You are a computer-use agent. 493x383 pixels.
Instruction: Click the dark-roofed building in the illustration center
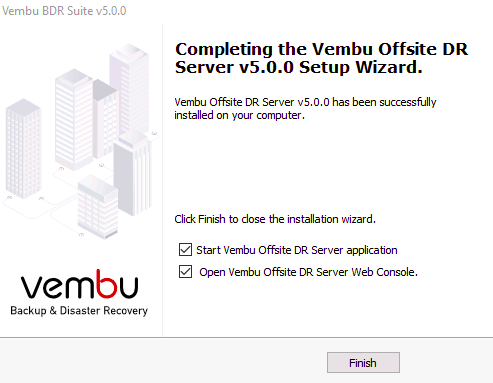pos(105,117)
